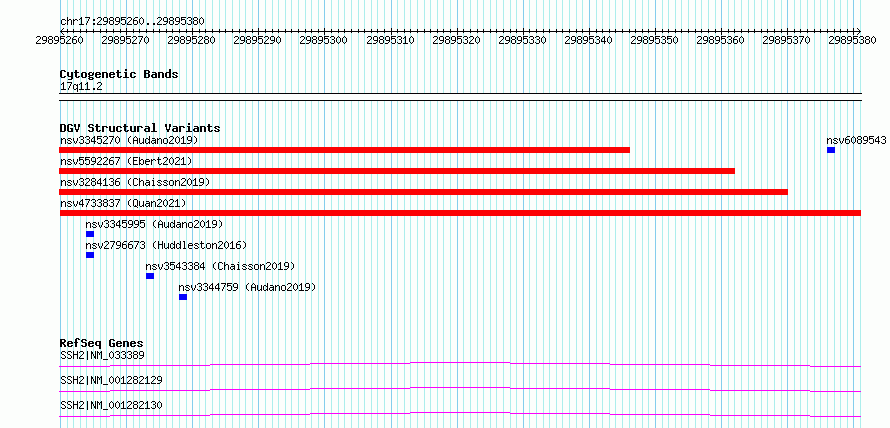The width and height of the screenshot is (890, 428).
Task: Click the ruler position 29895290
Action: [258, 41]
